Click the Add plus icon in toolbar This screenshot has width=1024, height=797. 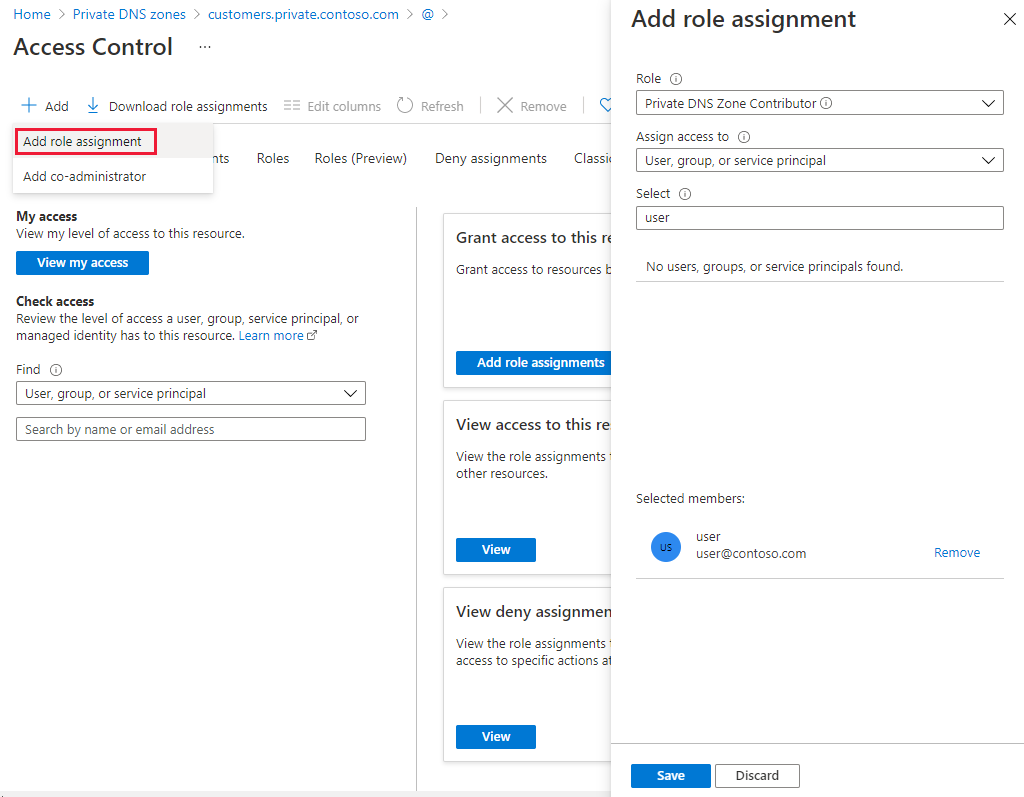(x=29, y=106)
